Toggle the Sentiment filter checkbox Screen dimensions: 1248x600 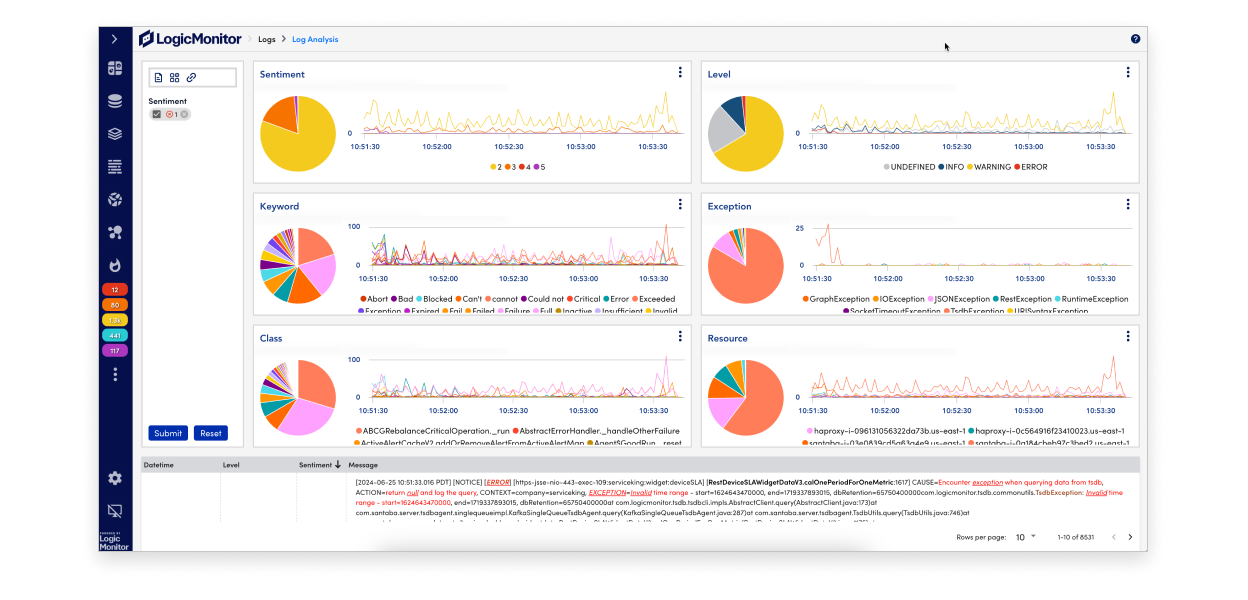pyautogui.click(x=156, y=114)
